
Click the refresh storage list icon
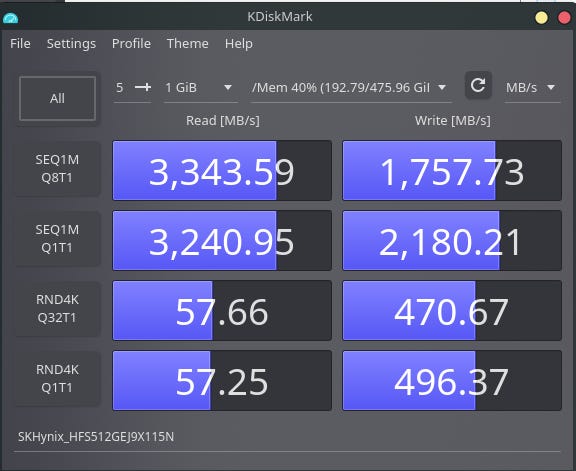(478, 86)
